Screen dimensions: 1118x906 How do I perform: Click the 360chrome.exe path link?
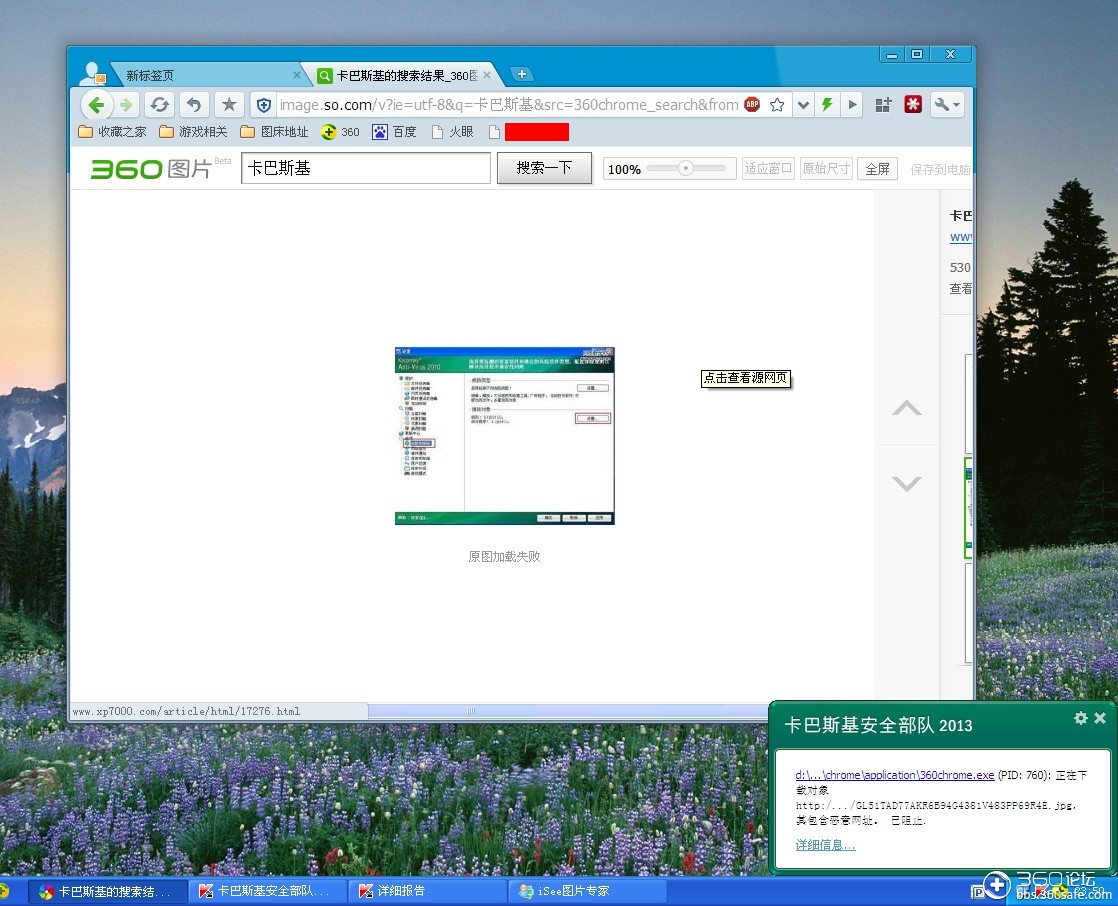(x=895, y=775)
